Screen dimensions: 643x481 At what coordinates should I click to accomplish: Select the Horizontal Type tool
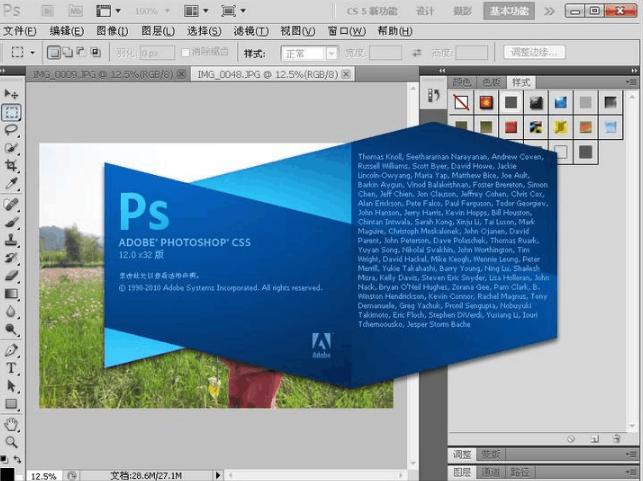(x=12, y=367)
